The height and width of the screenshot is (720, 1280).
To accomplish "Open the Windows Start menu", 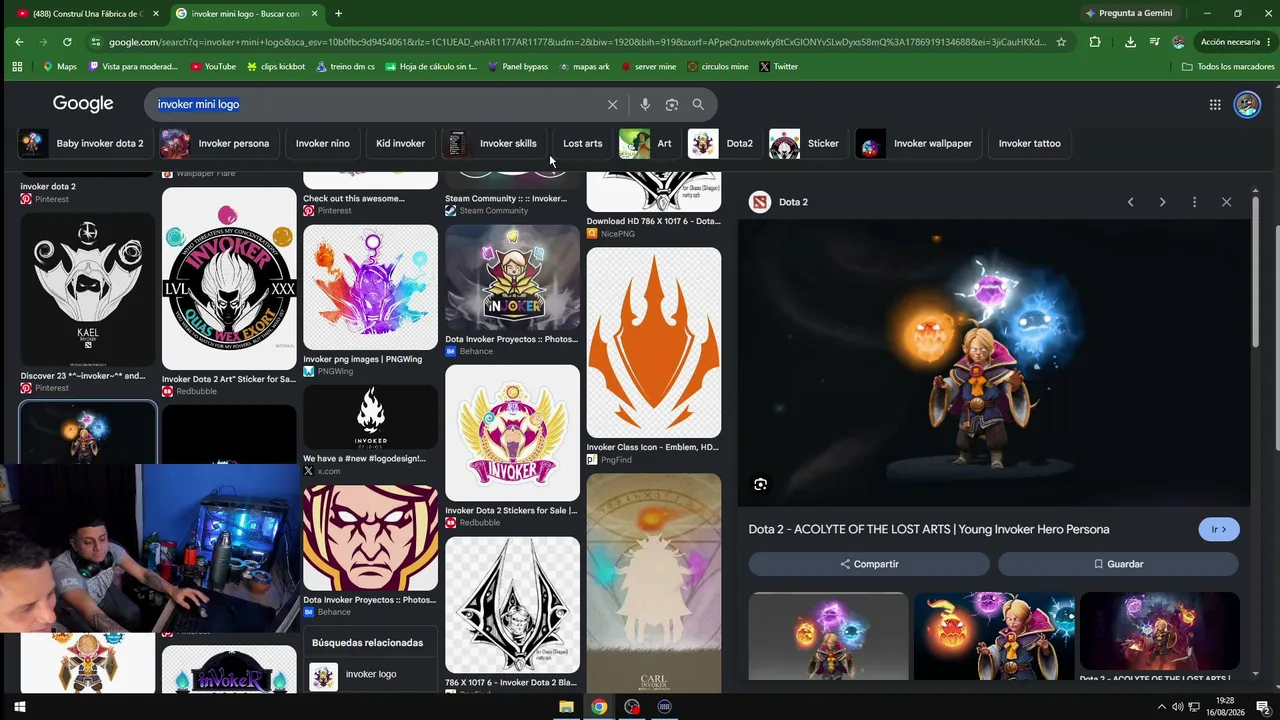I will [19, 707].
